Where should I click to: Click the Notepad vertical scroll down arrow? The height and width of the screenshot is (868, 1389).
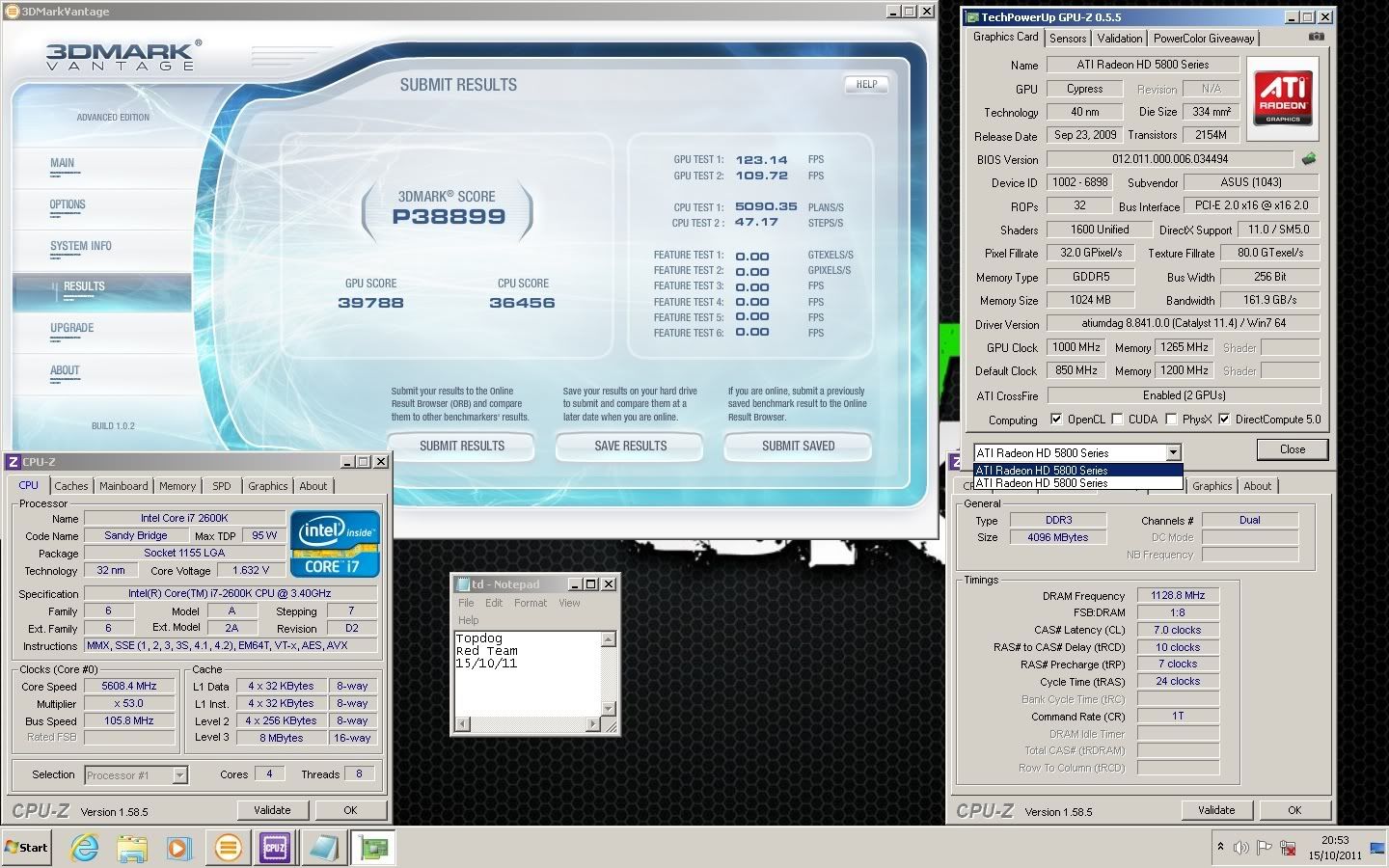pos(609,709)
